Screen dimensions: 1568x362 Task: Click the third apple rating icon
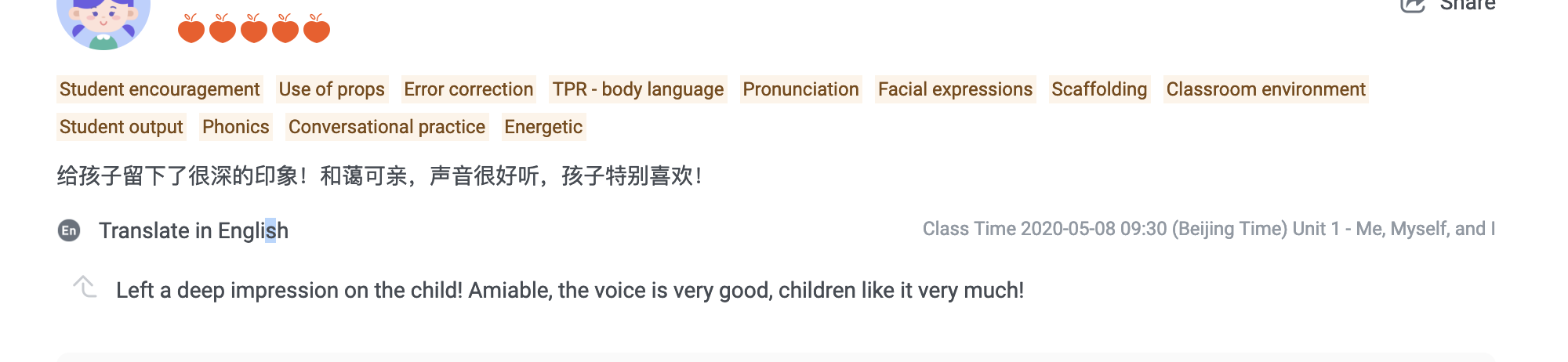tap(253, 29)
